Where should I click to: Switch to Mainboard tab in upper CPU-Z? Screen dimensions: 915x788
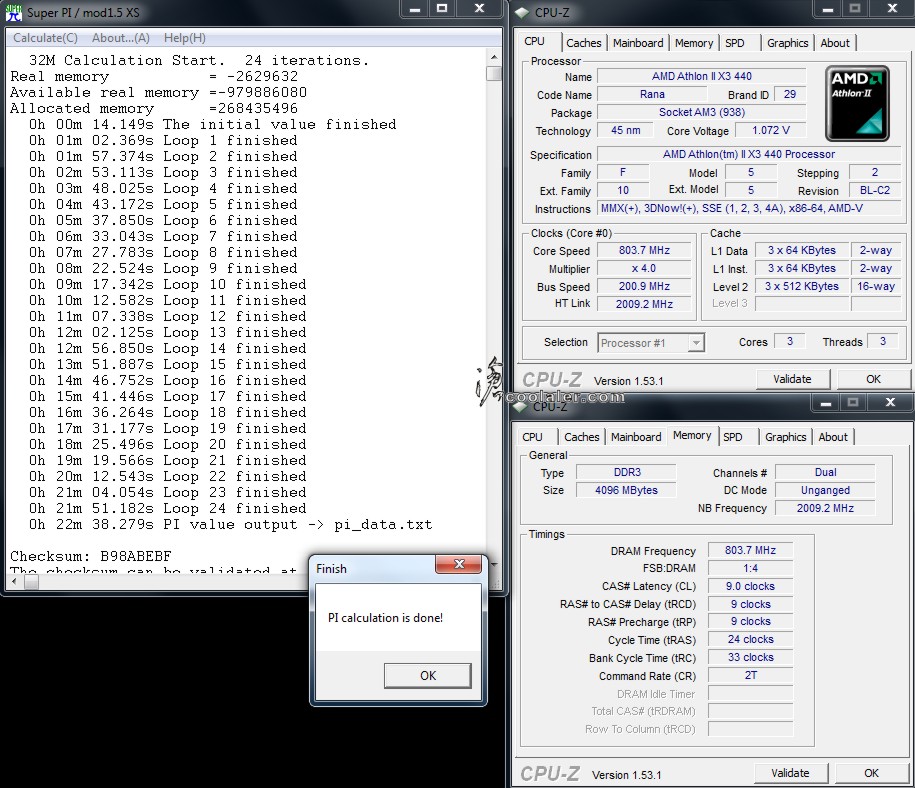[x=638, y=43]
